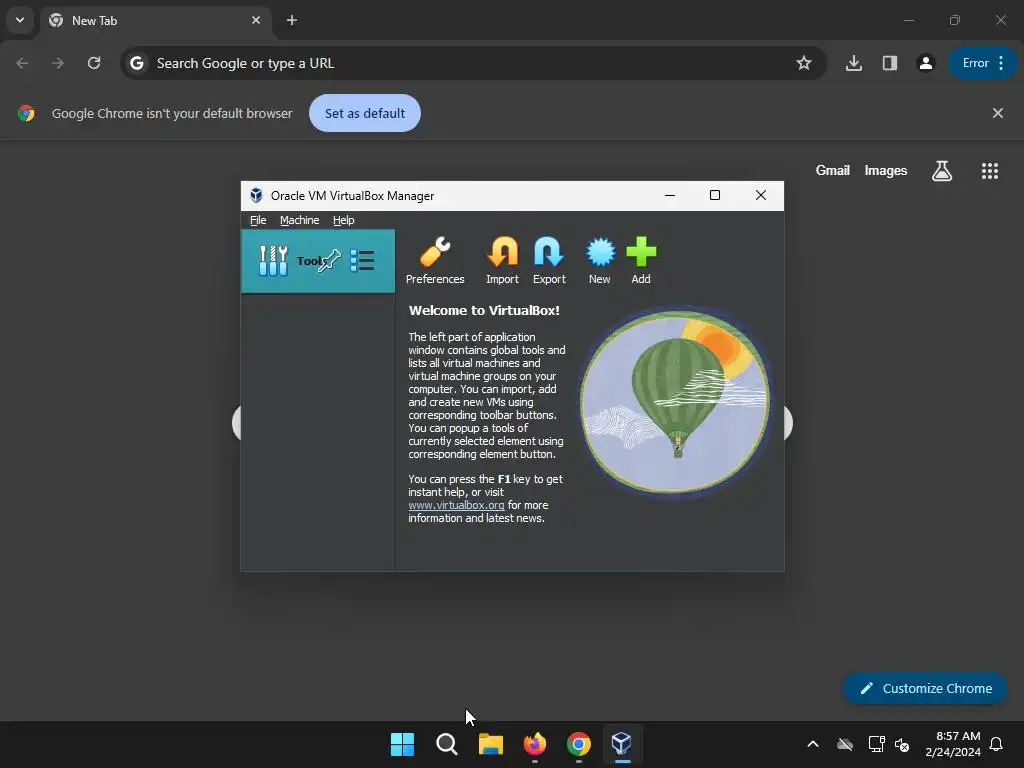Open a new Chrome tab with plus

[x=292, y=20]
